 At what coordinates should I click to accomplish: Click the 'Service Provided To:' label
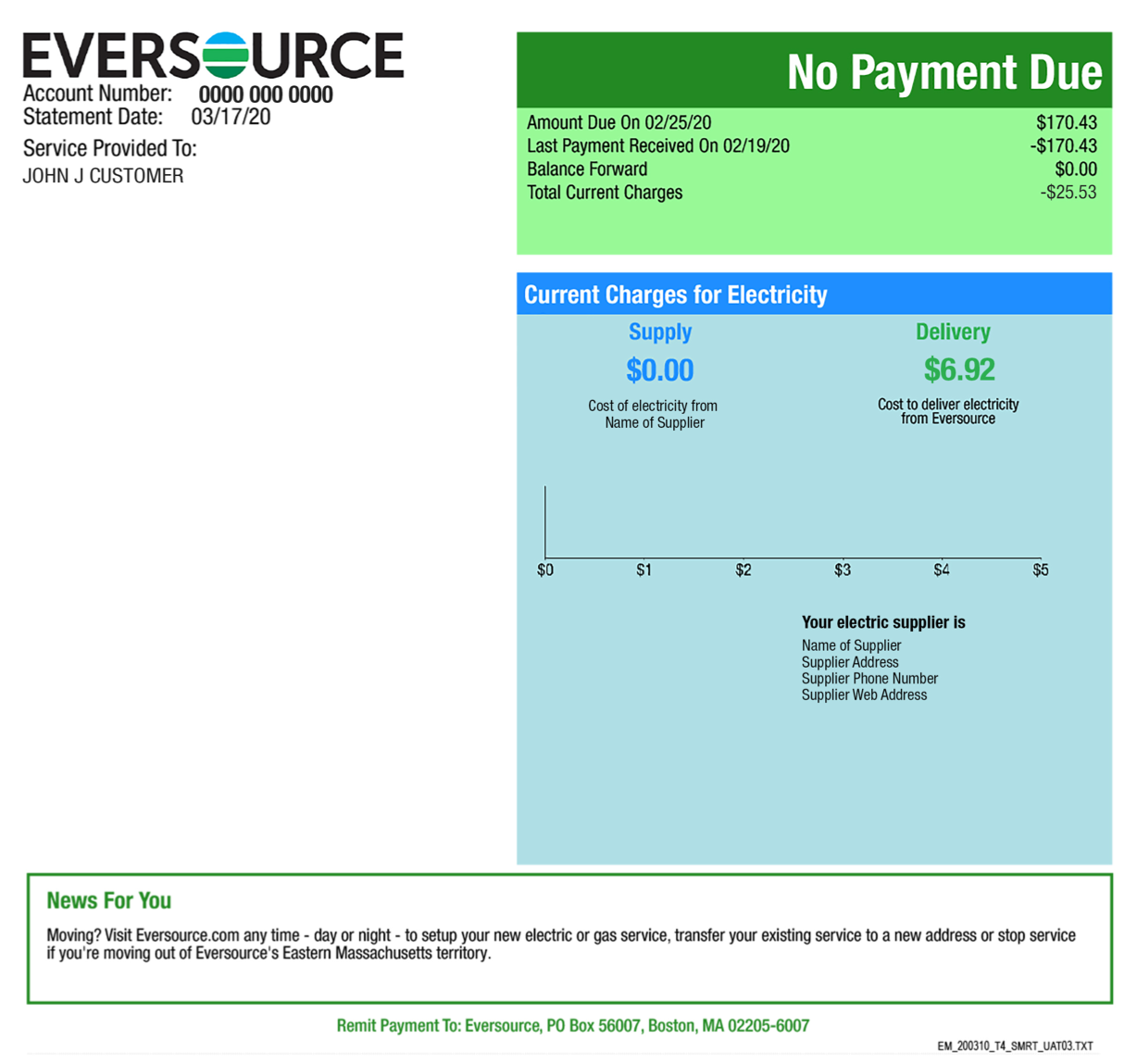(110, 148)
